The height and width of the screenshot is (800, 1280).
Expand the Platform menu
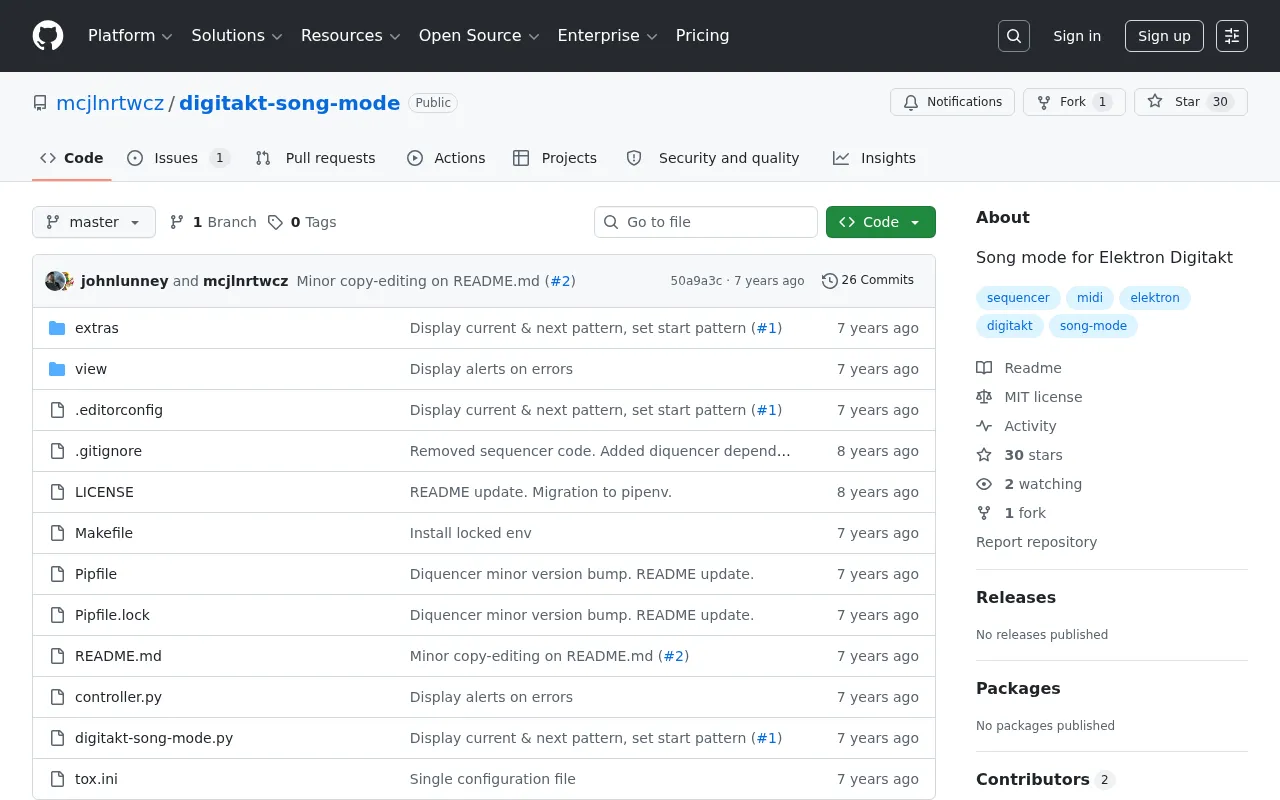(130, 36)
